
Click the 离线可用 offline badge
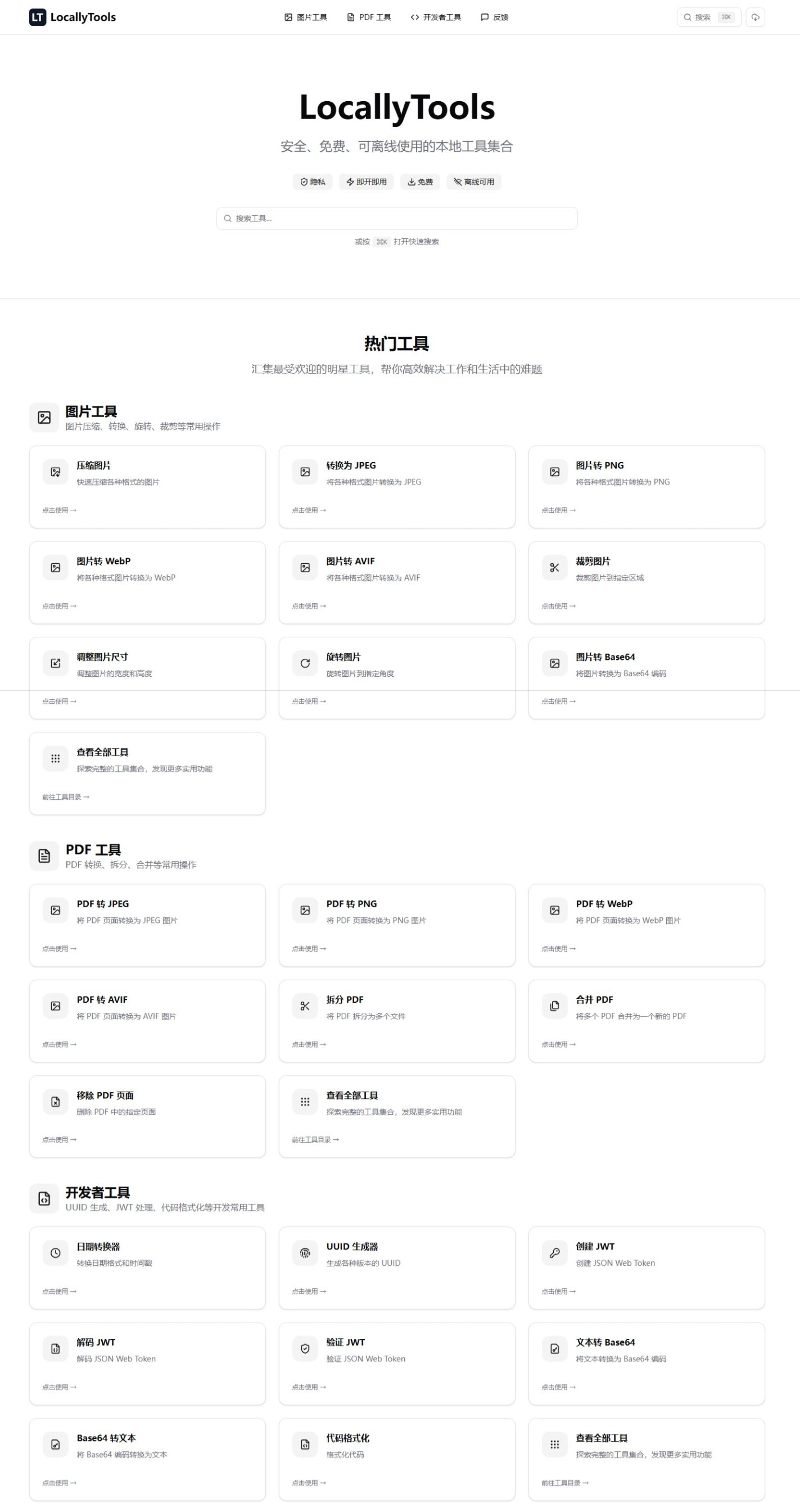click(x=474, y=182)
